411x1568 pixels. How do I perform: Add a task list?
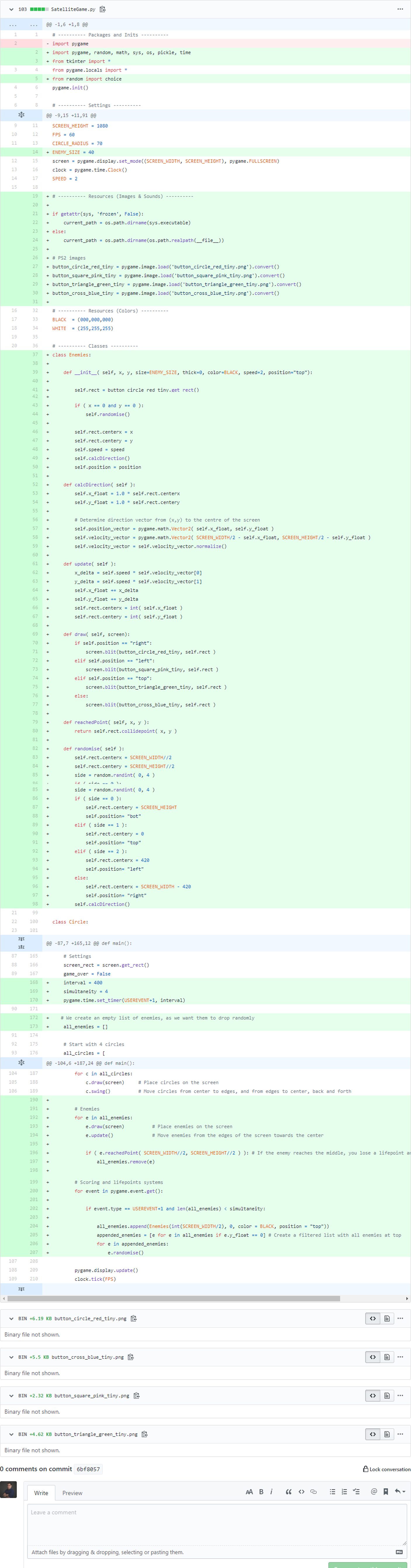point(356,1492)
